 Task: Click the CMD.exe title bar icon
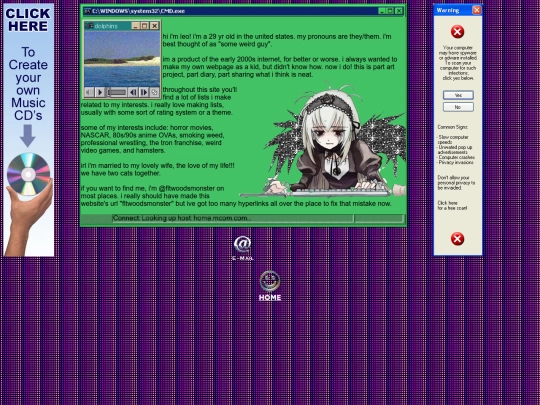point(87,11)
